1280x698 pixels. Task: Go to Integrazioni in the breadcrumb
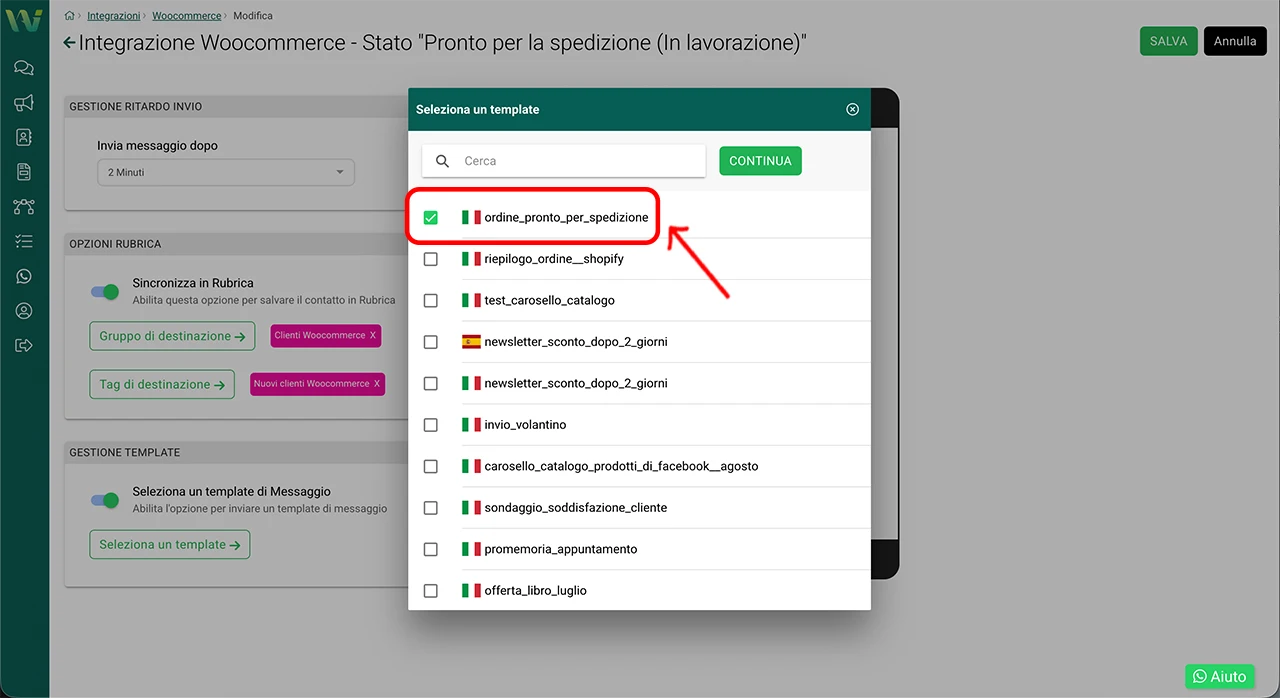113,16
